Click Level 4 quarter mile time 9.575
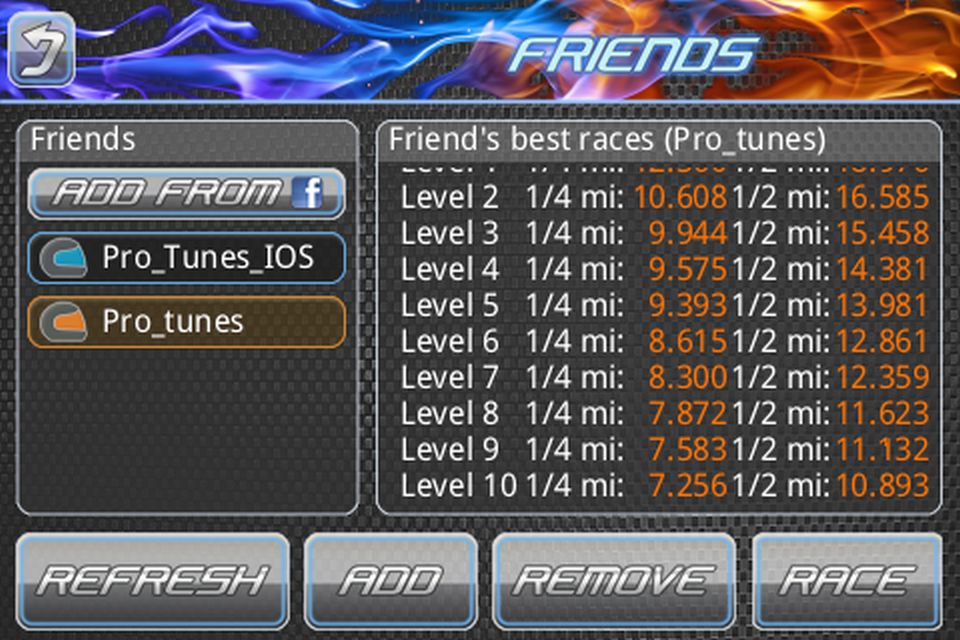 tap(688, 269)
